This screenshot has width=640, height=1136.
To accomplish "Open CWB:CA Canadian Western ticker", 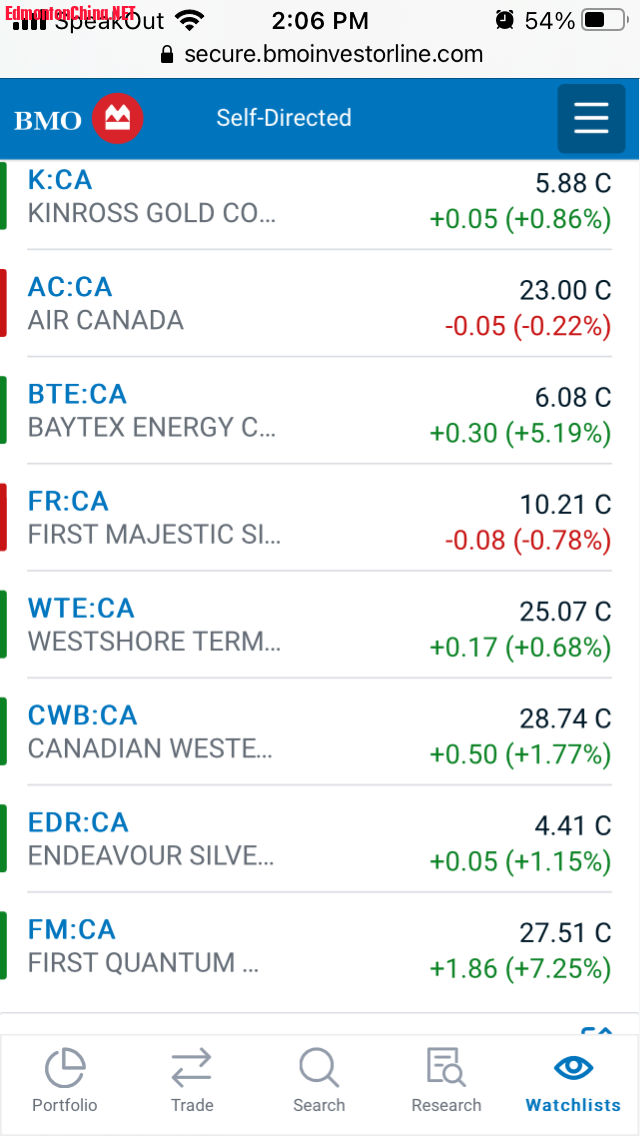I will pyautogui.click(x=82, y=716).
